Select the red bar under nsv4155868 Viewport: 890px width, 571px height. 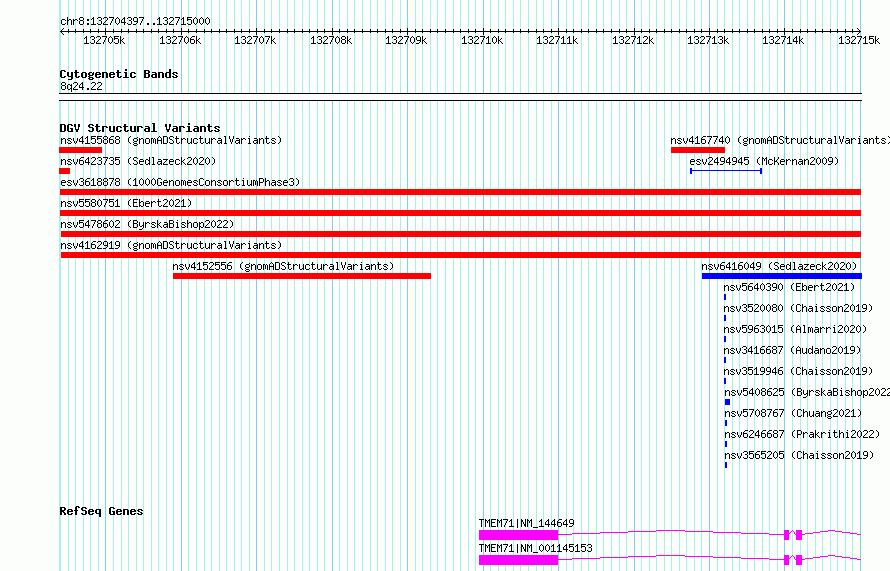(81, 150)
